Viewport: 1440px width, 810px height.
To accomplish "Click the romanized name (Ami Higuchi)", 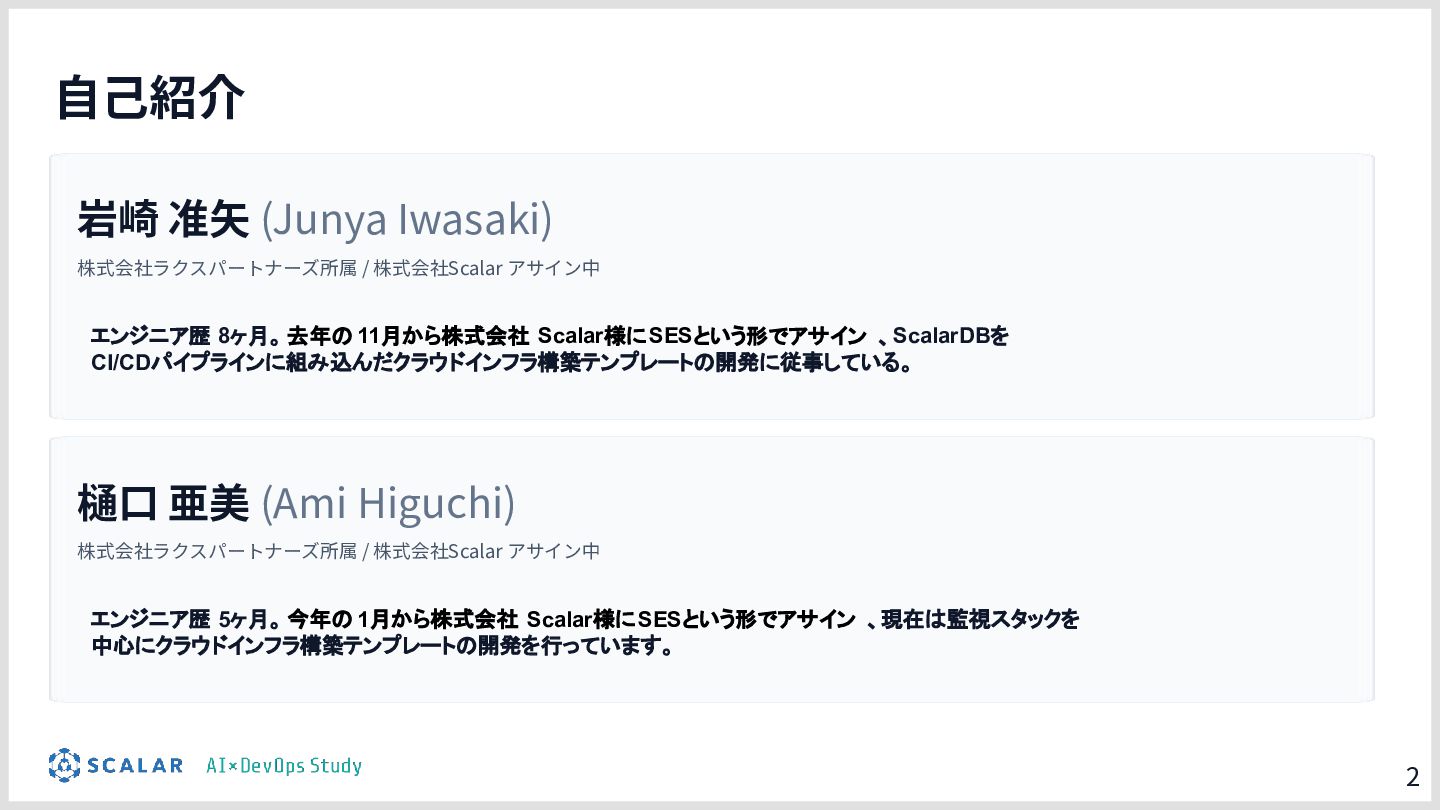I will pyautogui.click(x=388, y=503).
